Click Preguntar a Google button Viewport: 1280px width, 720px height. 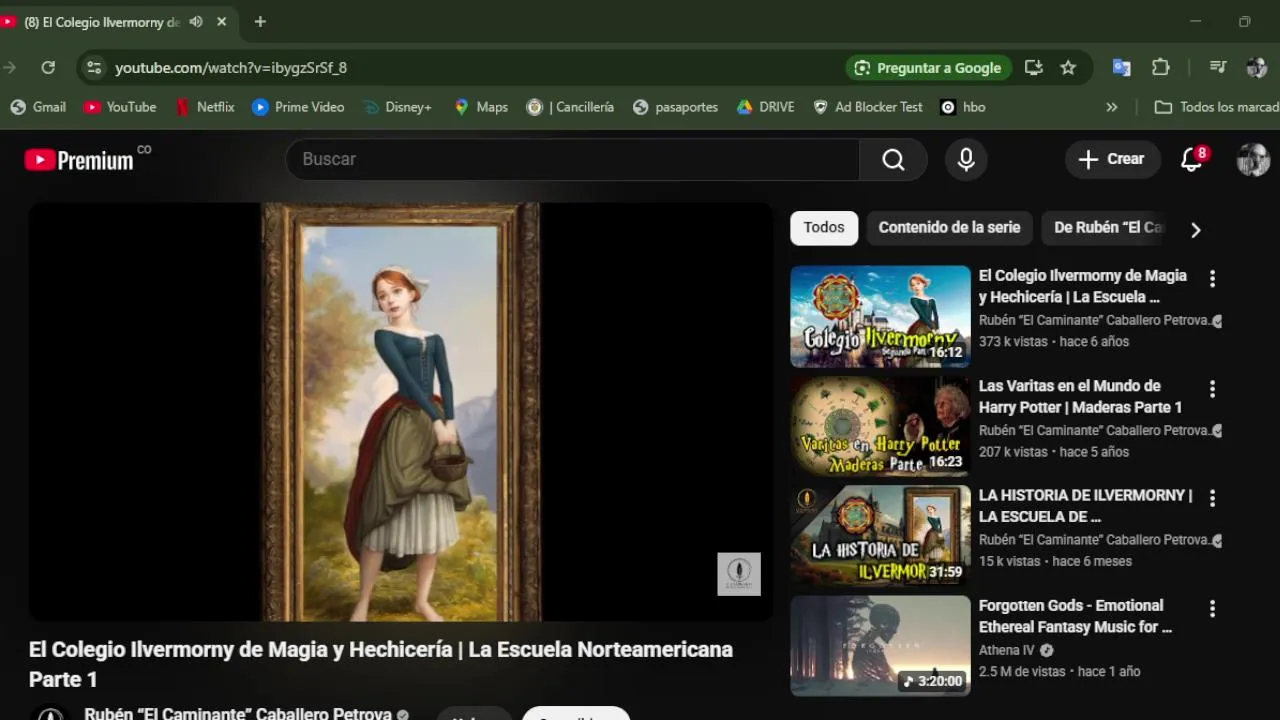[929, 68]
